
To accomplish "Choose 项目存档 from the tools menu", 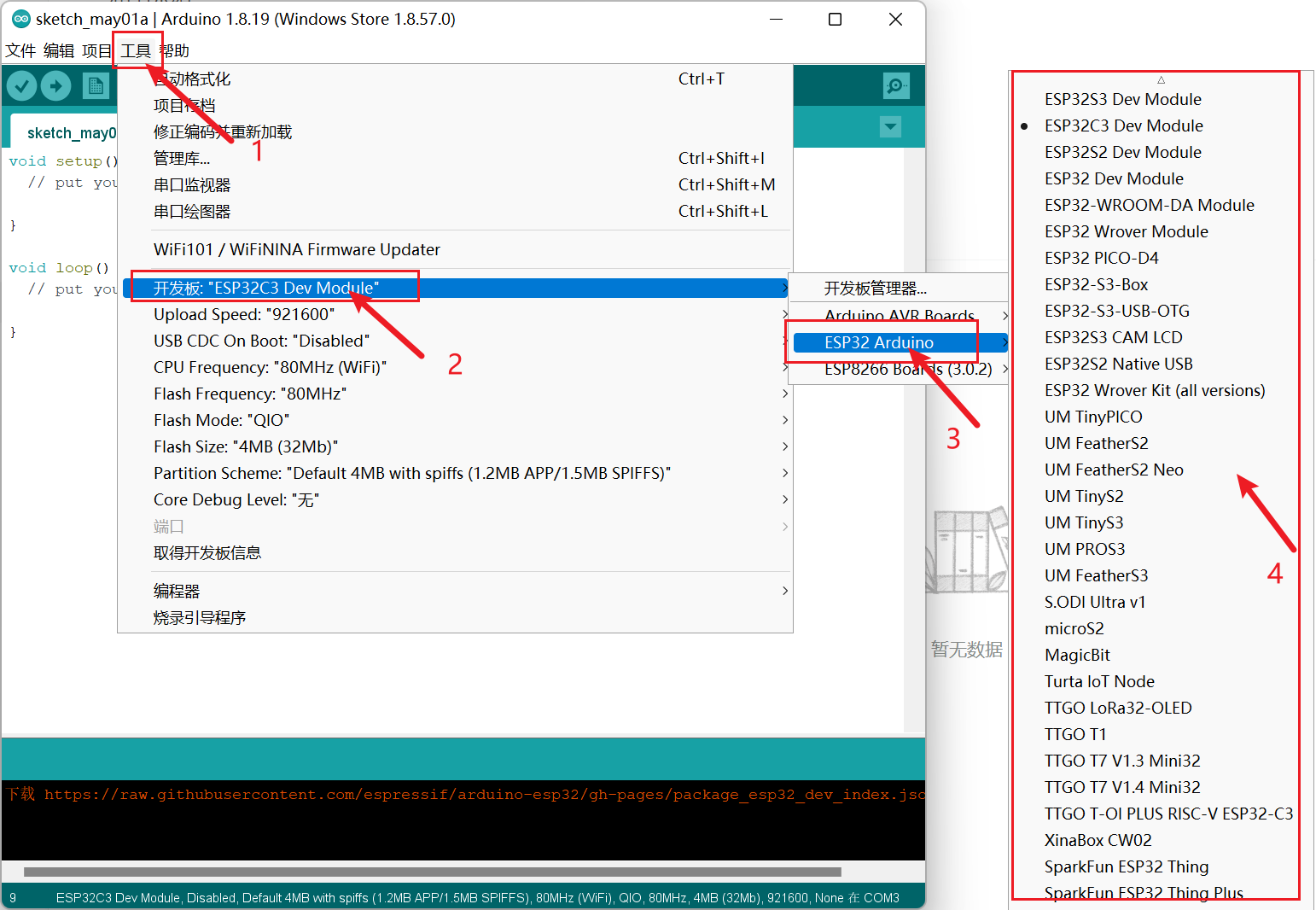I will 455,106.
